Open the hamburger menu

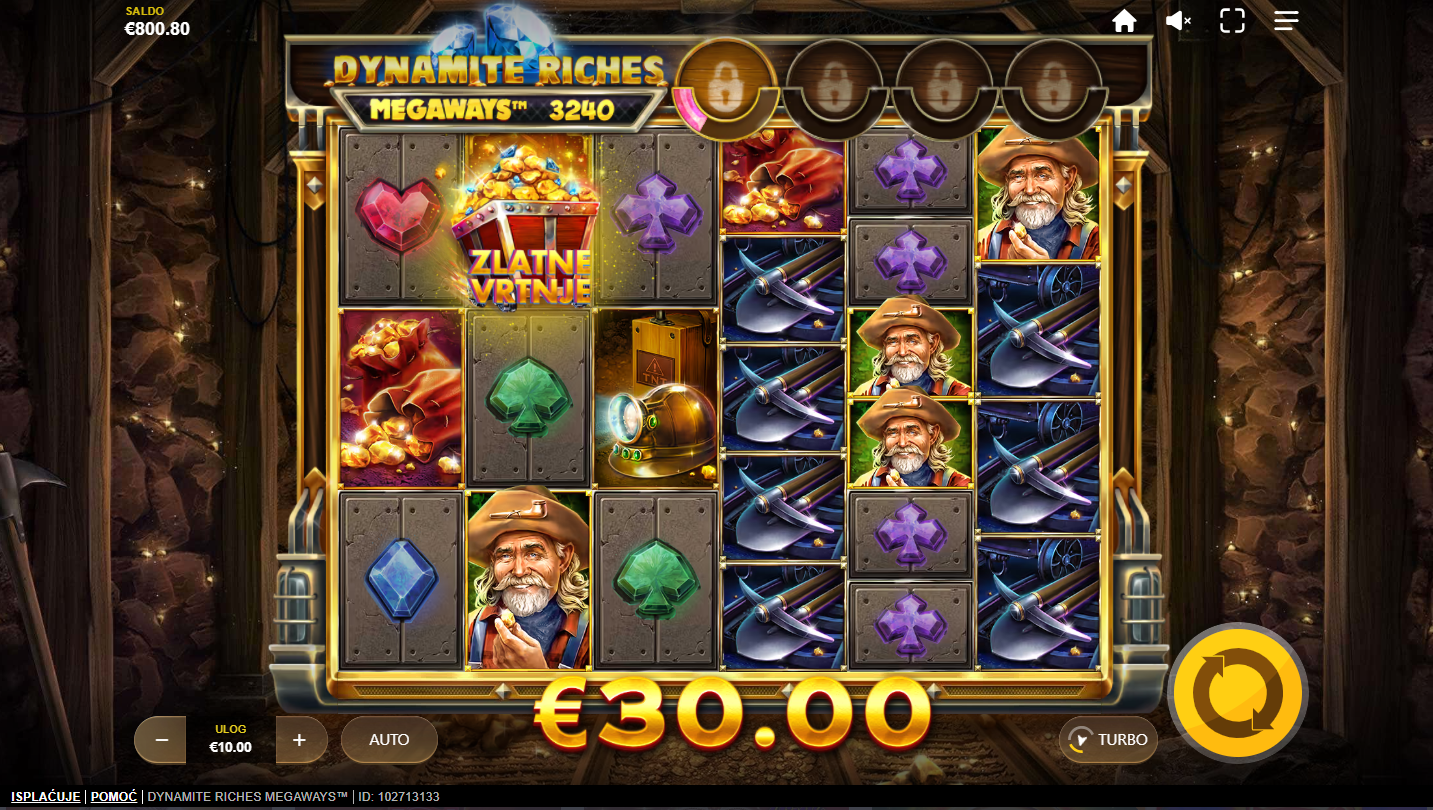(1286, 20)
